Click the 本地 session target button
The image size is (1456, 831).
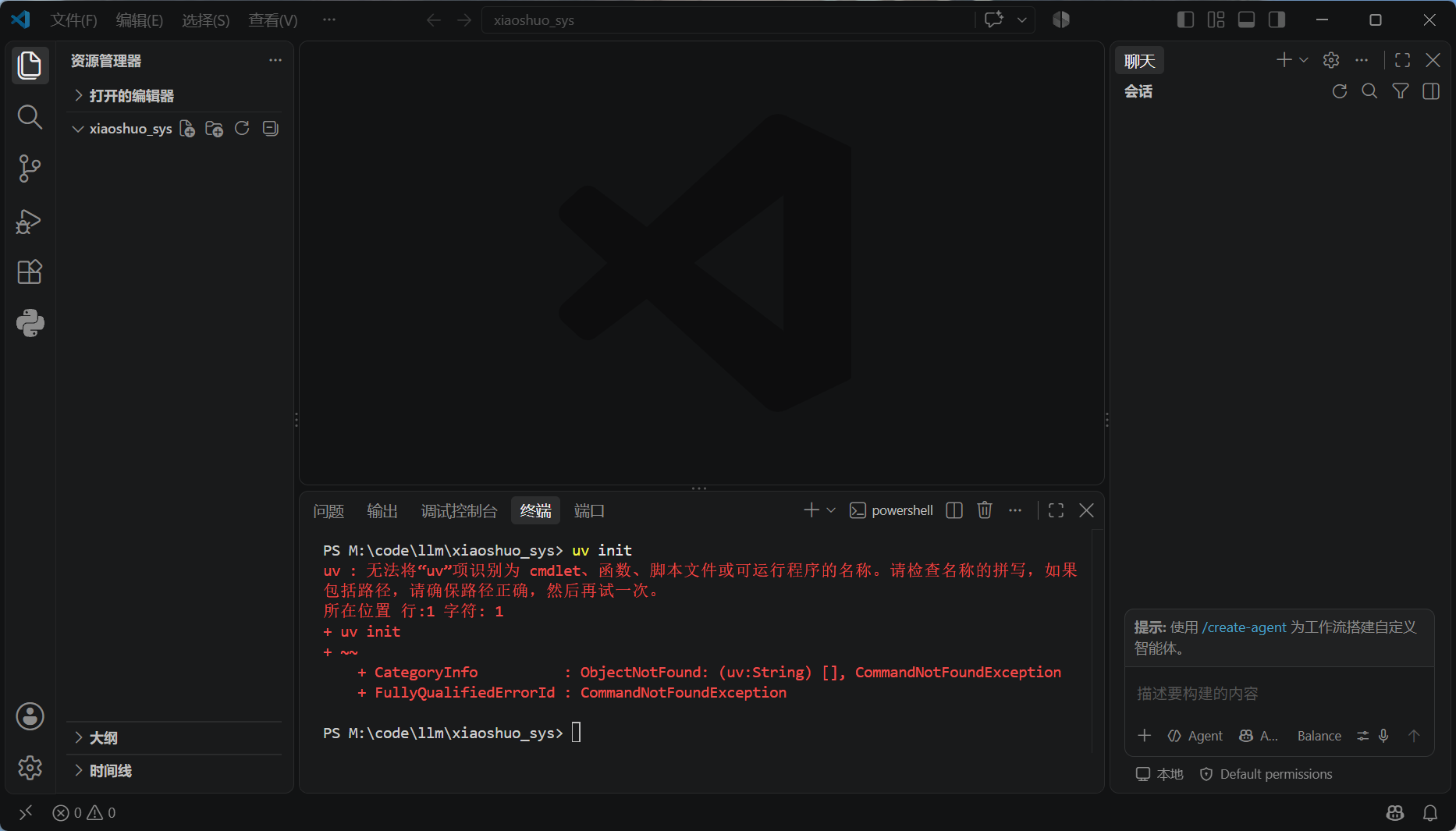(1159, 774)
